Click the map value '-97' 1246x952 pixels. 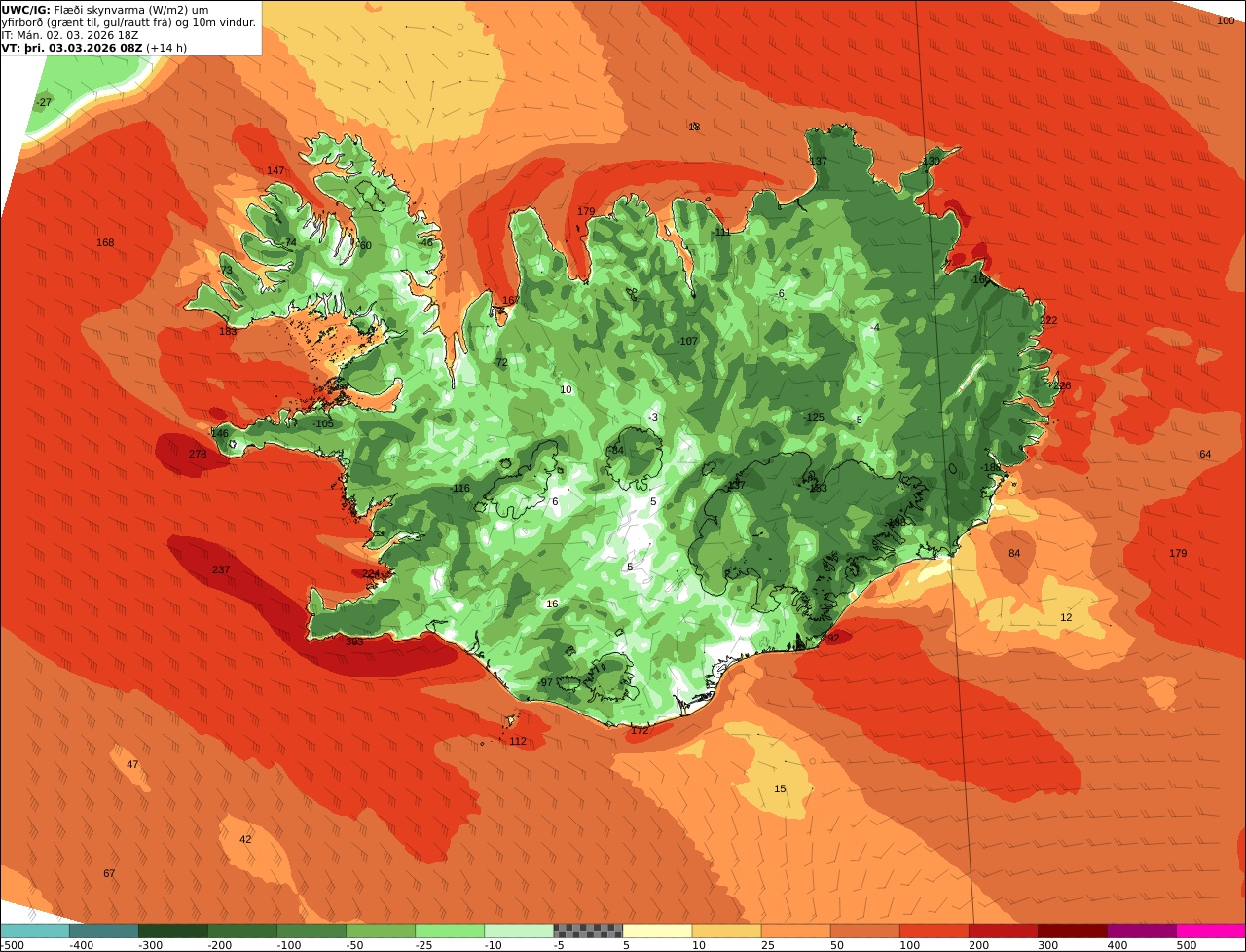point(545,682)
